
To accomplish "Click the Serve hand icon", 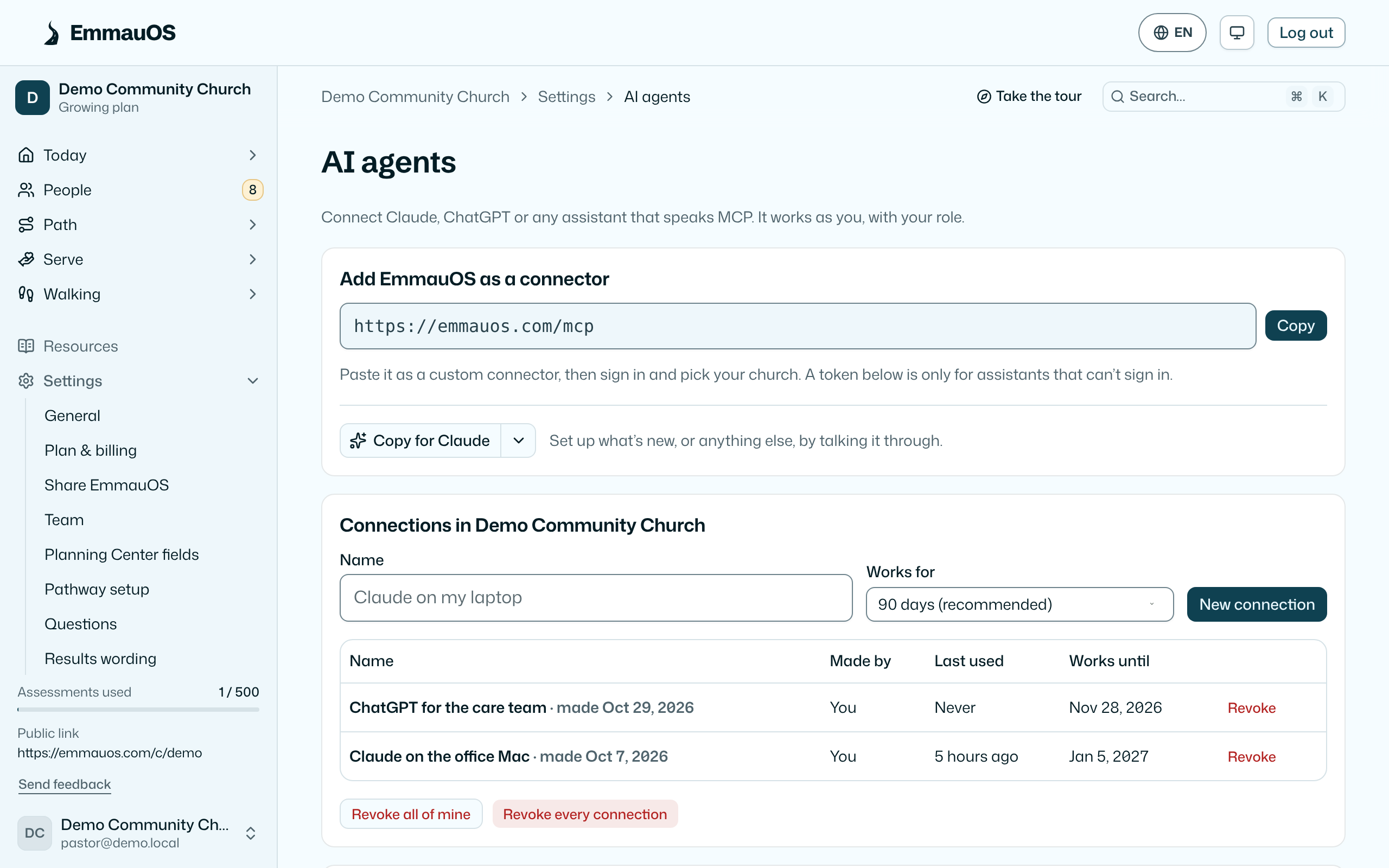I will click(x=26, y=259).
